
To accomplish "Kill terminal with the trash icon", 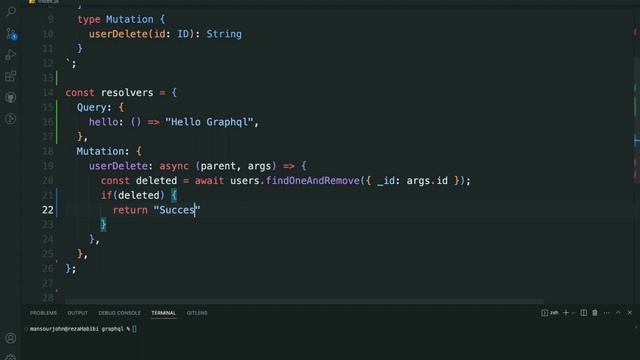I will tap(595, 313).
